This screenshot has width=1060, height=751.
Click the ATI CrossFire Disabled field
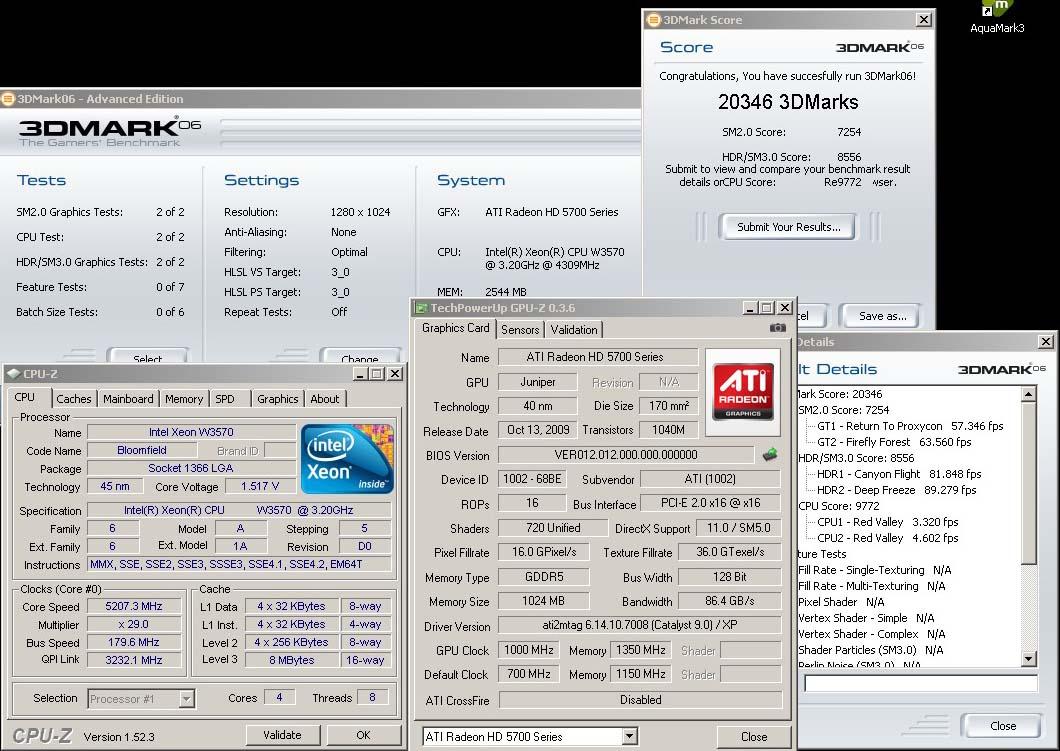(640, 700)
